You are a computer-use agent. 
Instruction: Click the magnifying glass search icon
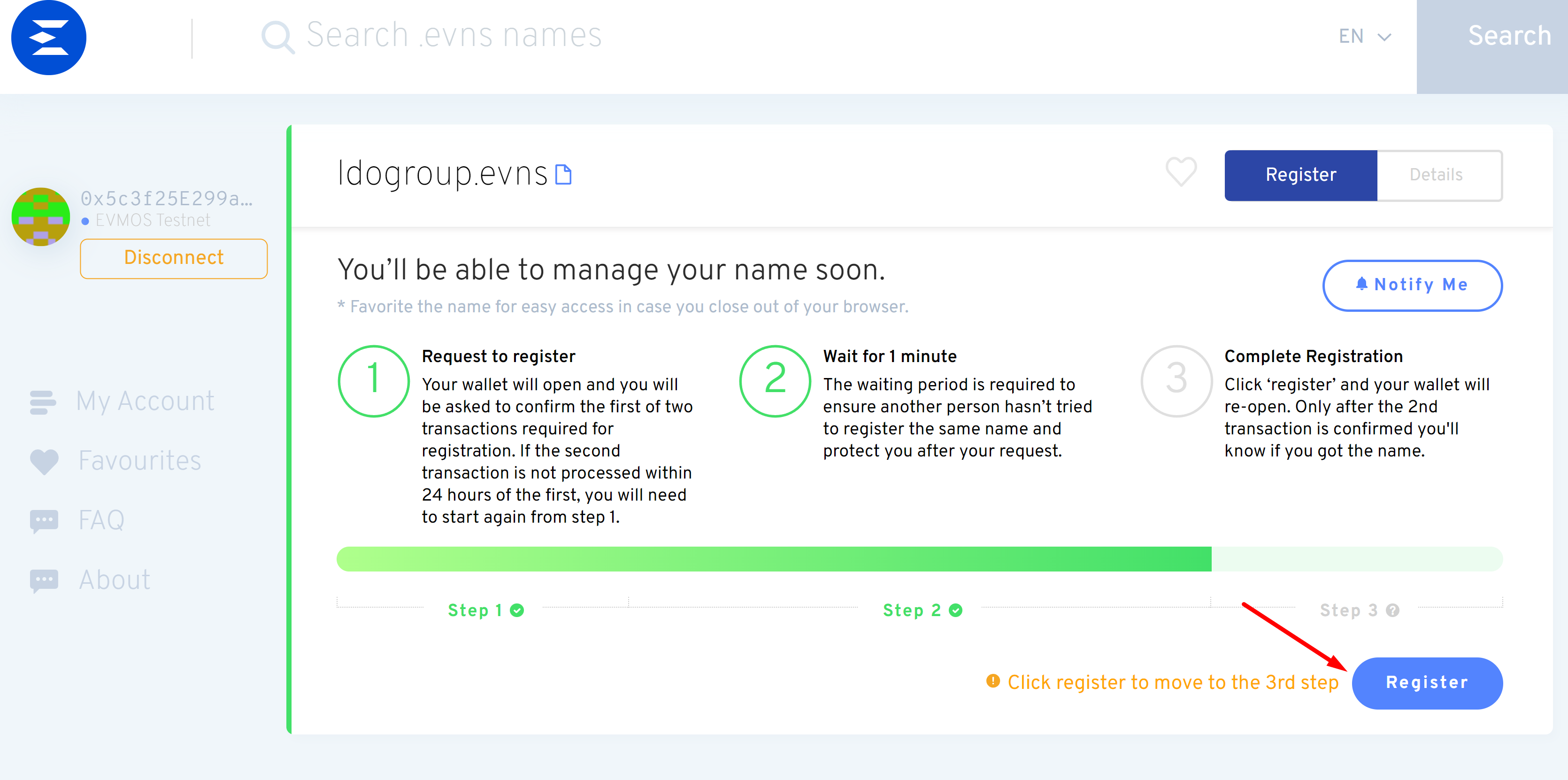point(277,37)
